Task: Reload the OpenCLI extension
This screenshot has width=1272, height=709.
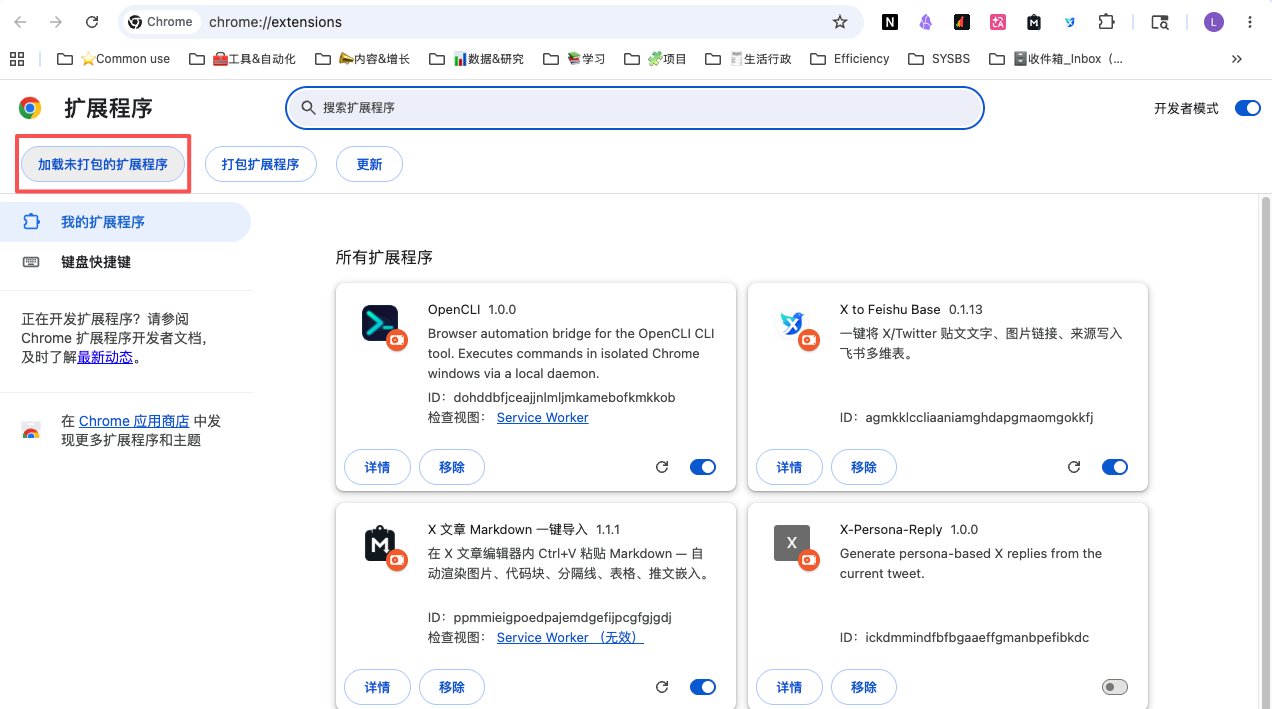Action: point(661,467)
